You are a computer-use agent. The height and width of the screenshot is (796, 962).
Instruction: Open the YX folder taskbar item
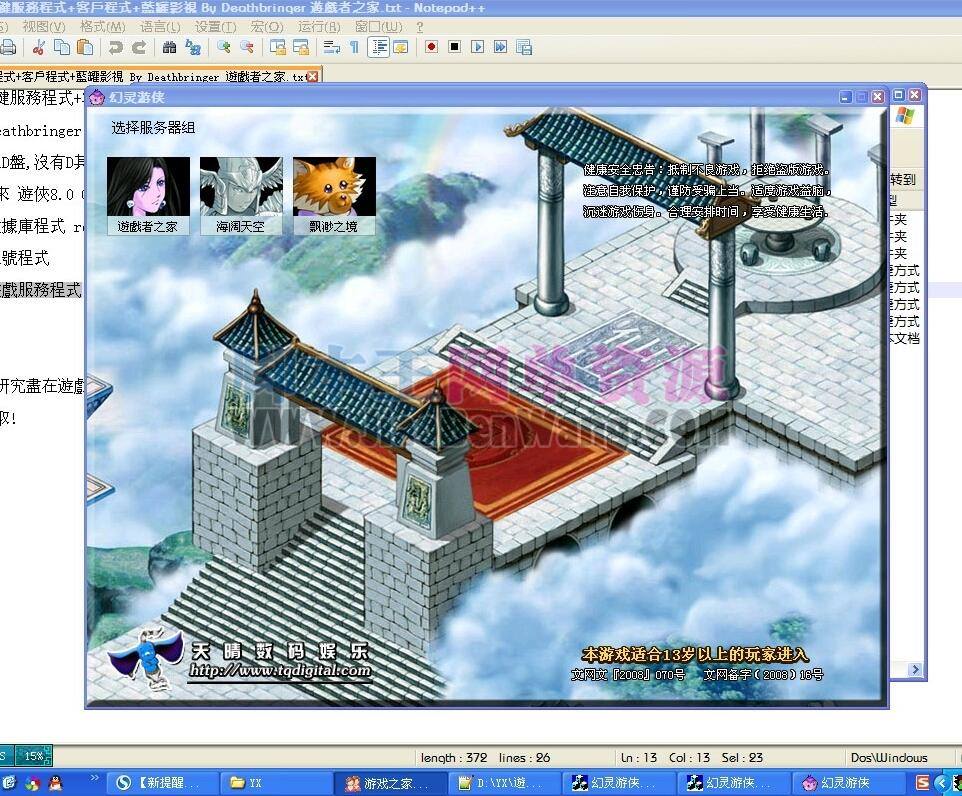click(x=276, y=782)
